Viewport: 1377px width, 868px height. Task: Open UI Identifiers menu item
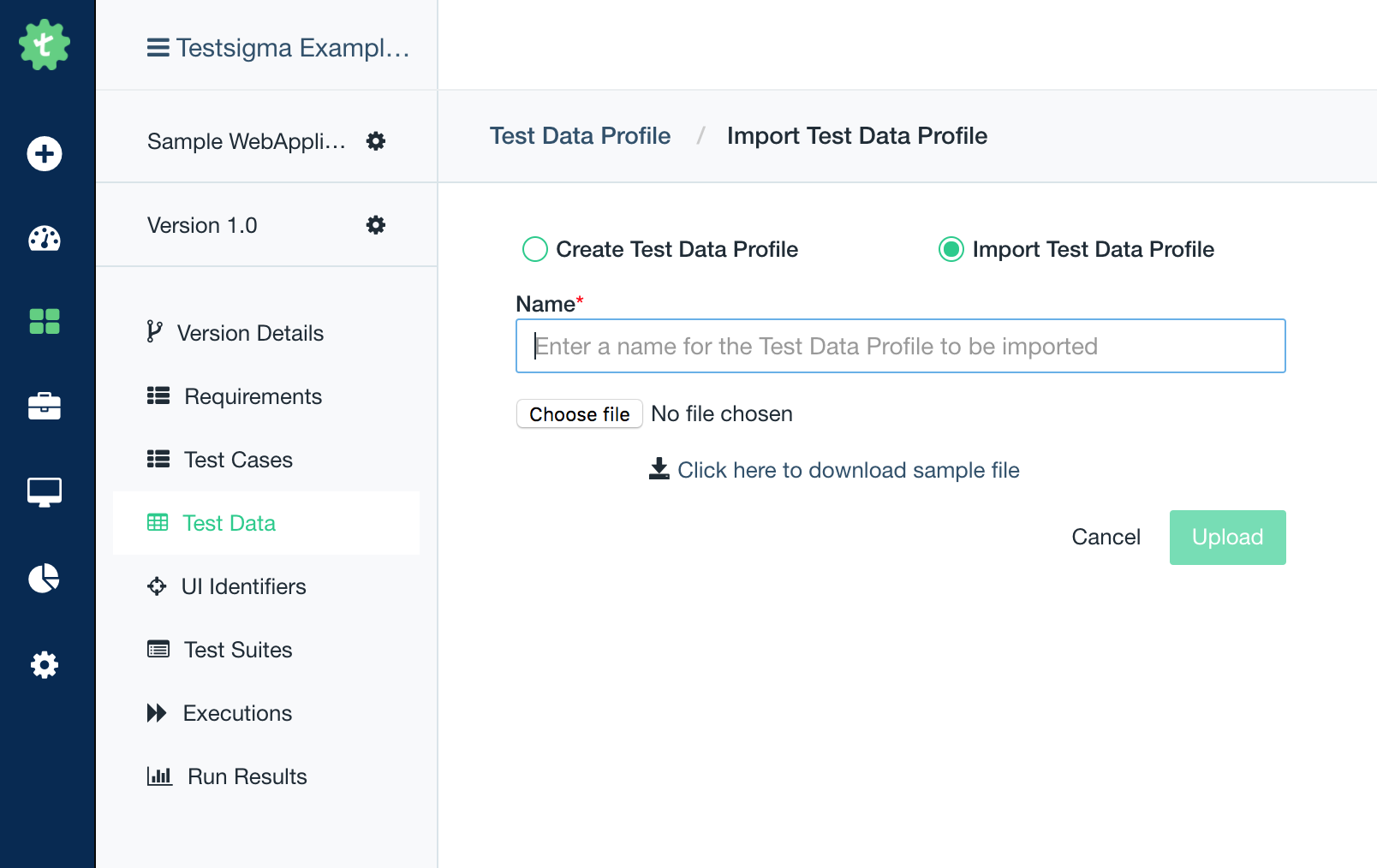click(x=243, y=586)
